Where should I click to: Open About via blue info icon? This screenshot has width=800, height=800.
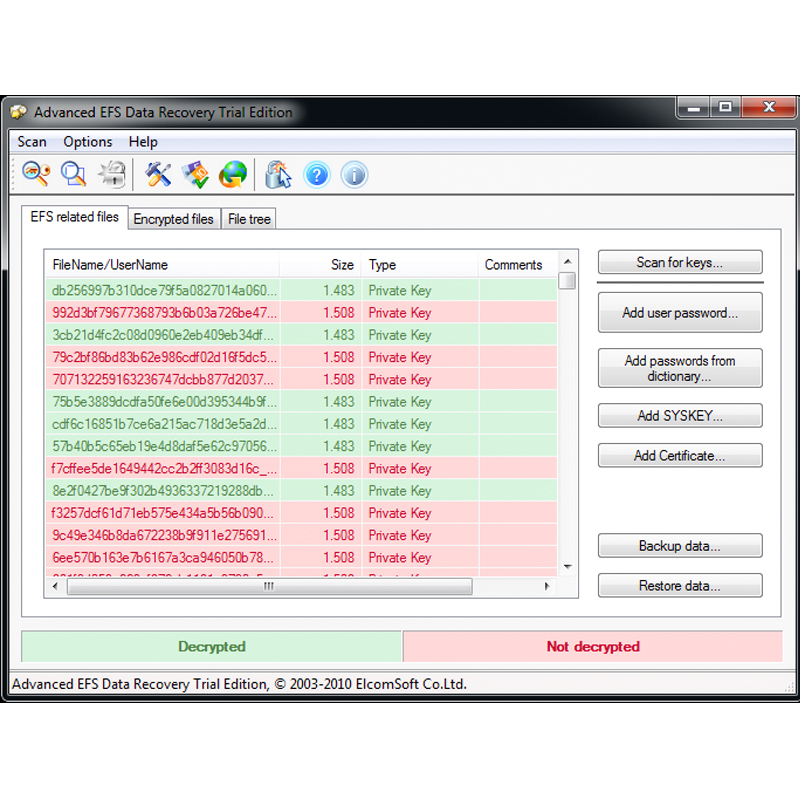pos(354,175)
